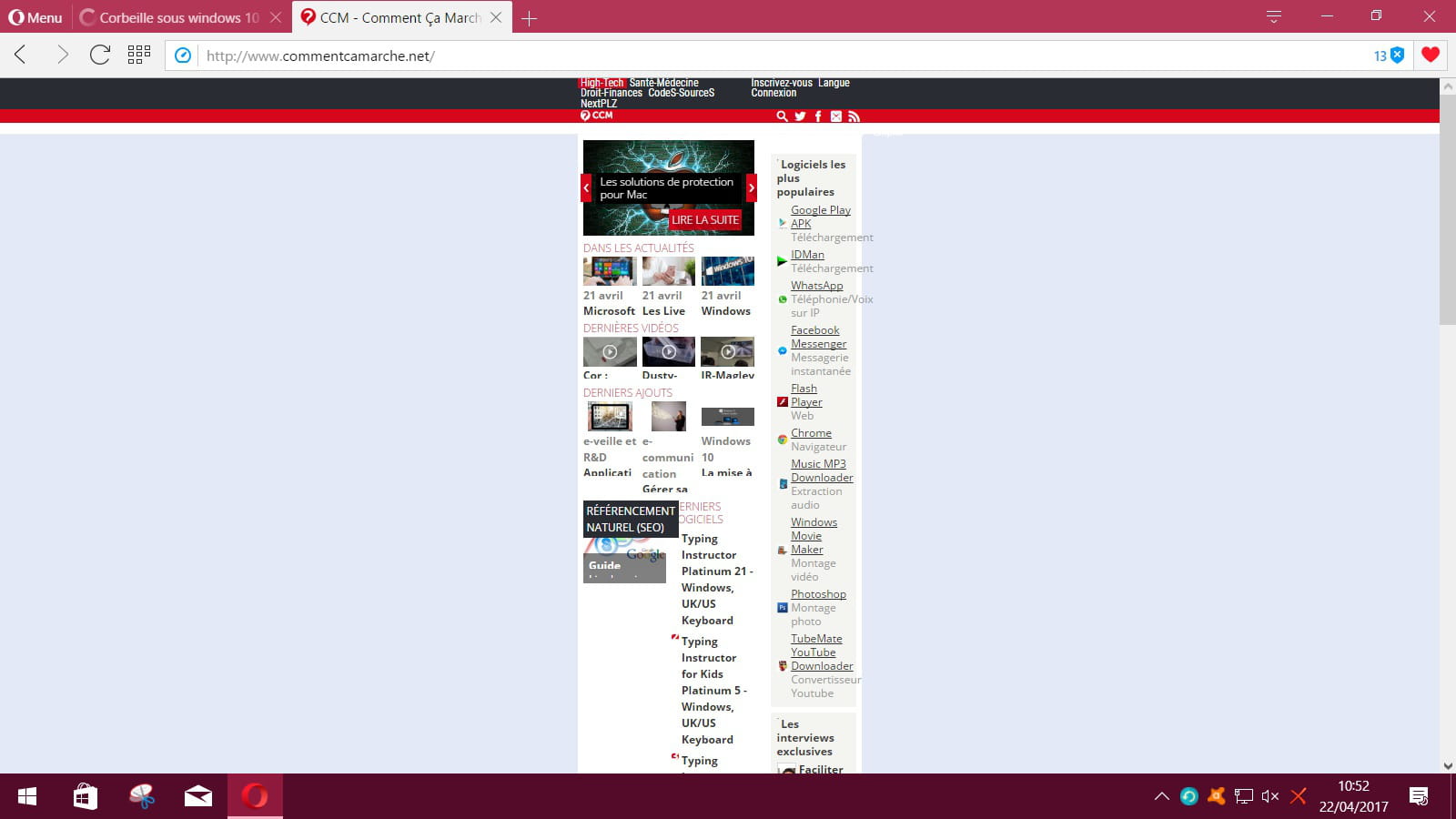The width and height of the screenshot is (1456, 819).
Task: Open the Santé-Médecine section
Action: point(664,83)
